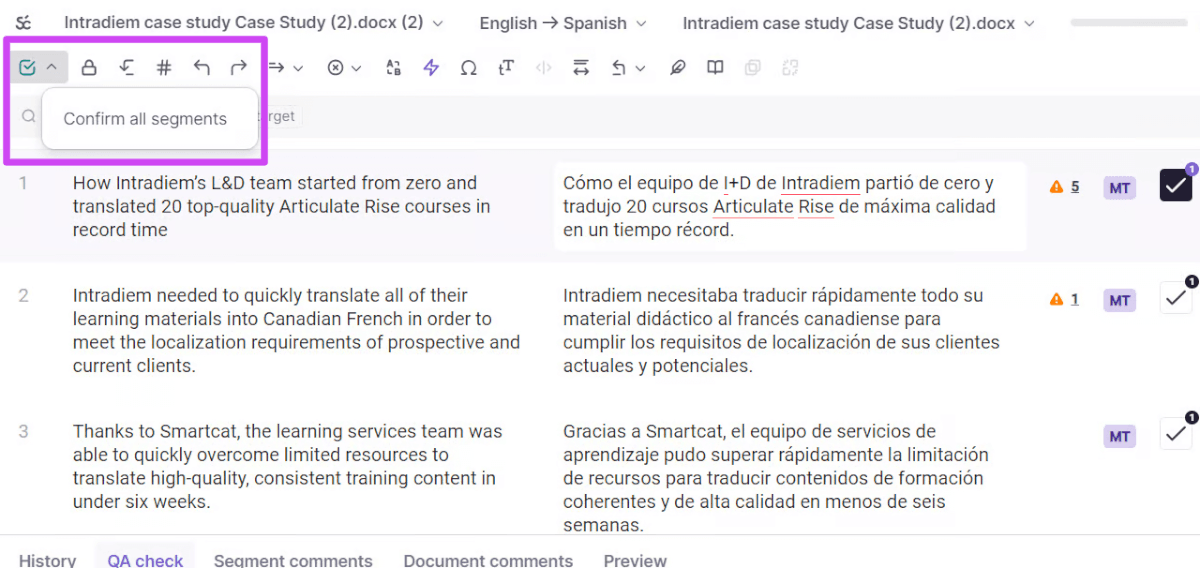Click the orange warning triangle on segment 2

pyautogui.click(x=1056, y=300)
